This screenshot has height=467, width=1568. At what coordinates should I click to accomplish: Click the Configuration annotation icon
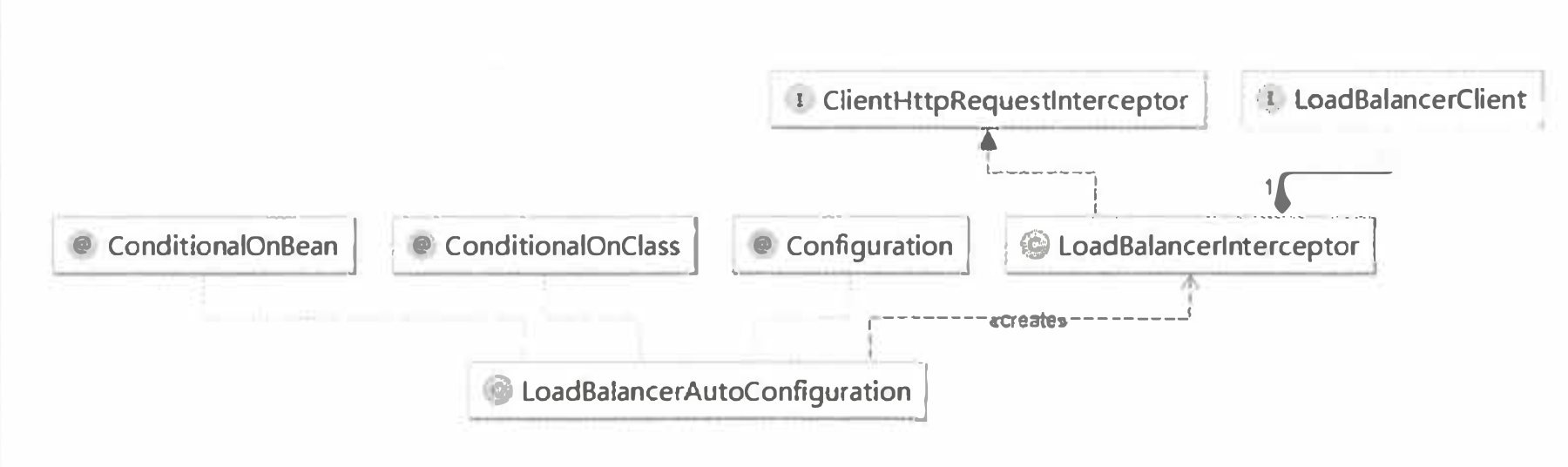(762, 246)
